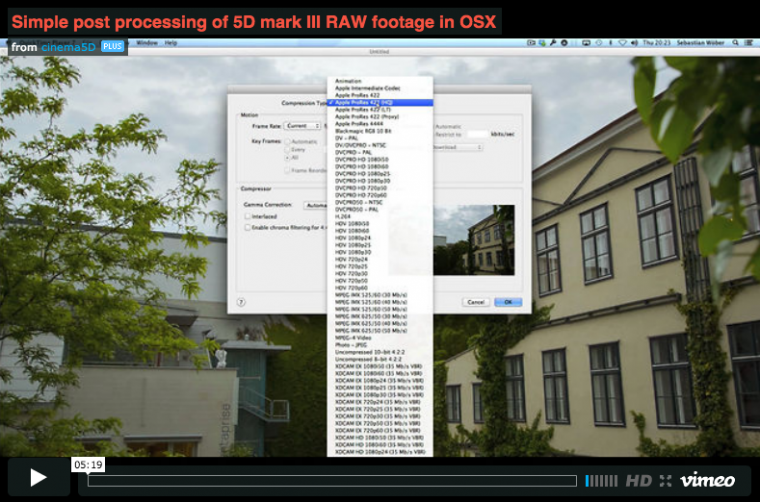Choose XDCAM EX 1080p24 (35 Mb/s VBR)
This screenshot has width=760, height=502.
[380, 380]
